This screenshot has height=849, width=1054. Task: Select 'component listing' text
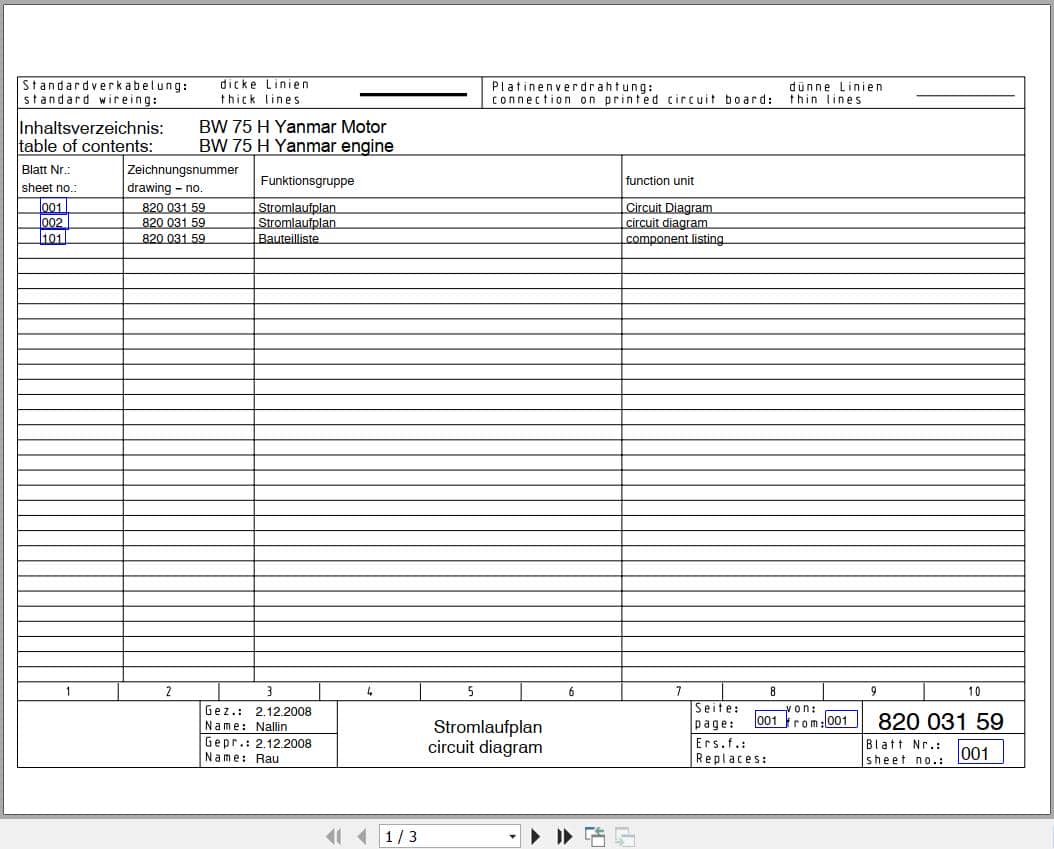point(674,239)
